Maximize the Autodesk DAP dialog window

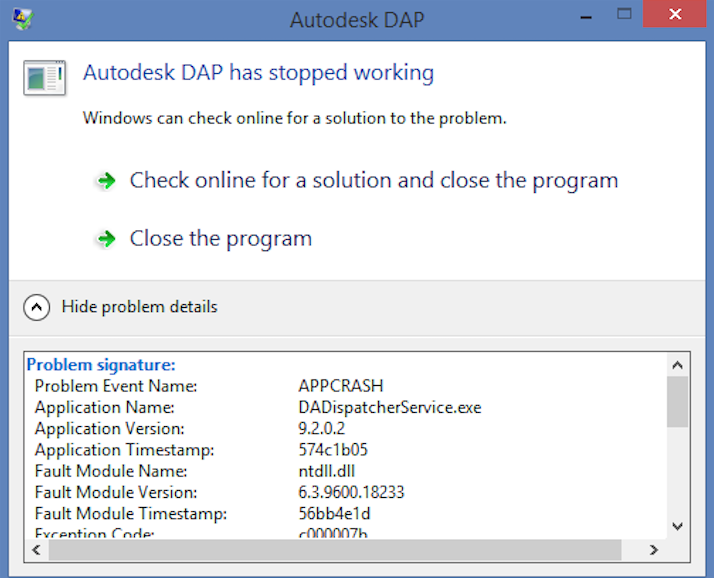tap(625, 15)
